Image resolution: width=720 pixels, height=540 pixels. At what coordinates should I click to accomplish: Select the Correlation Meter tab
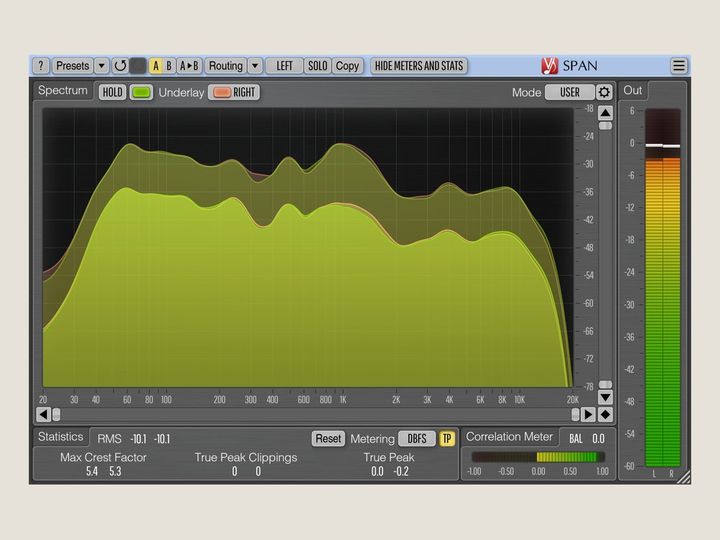(x=509, y=437)
